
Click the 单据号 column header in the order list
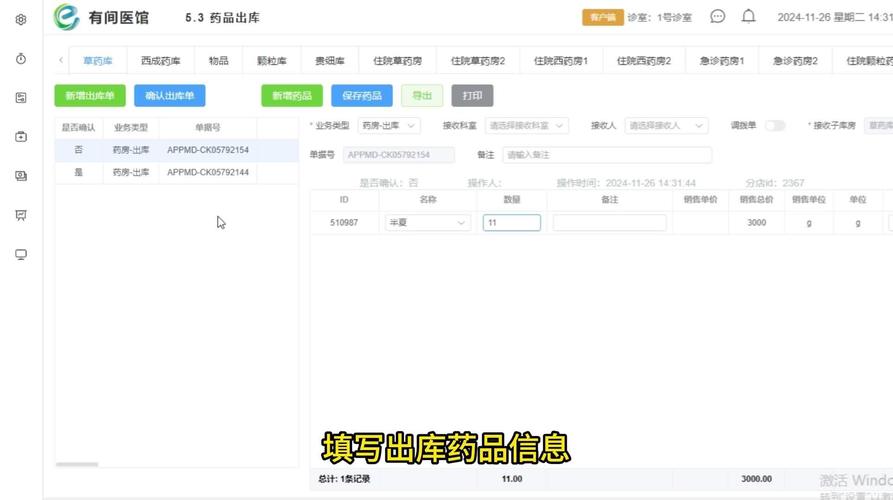(207, 128)
